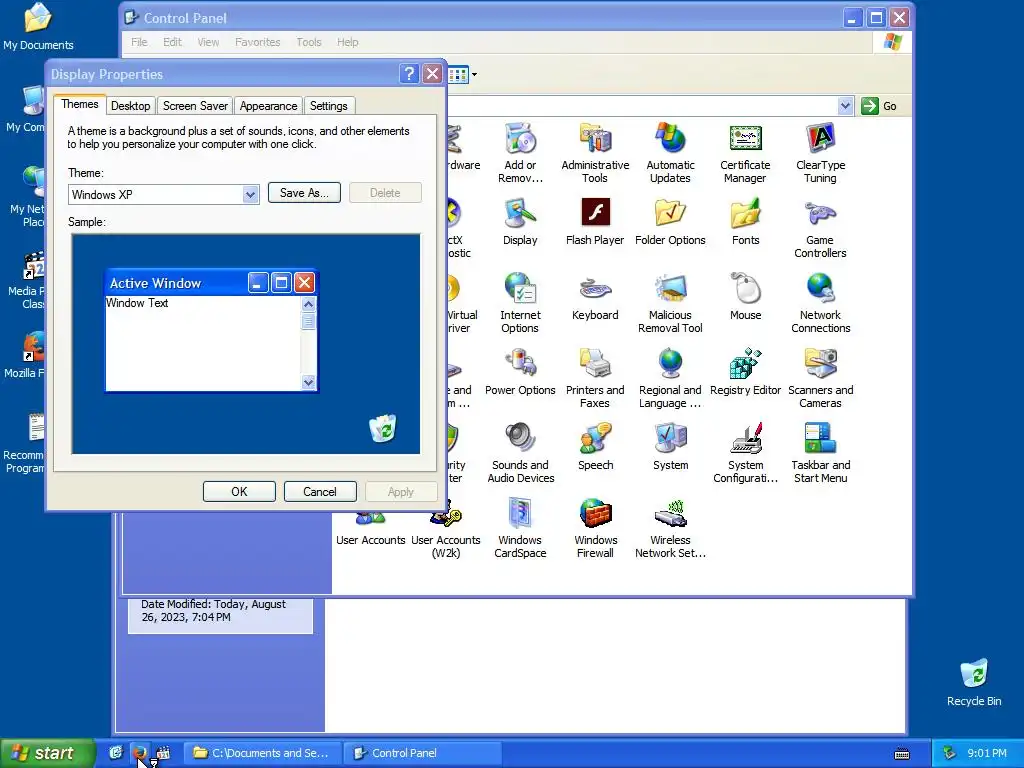Click the theme sample preview image
Screen dimensions: 1024x768
point(246,344)
